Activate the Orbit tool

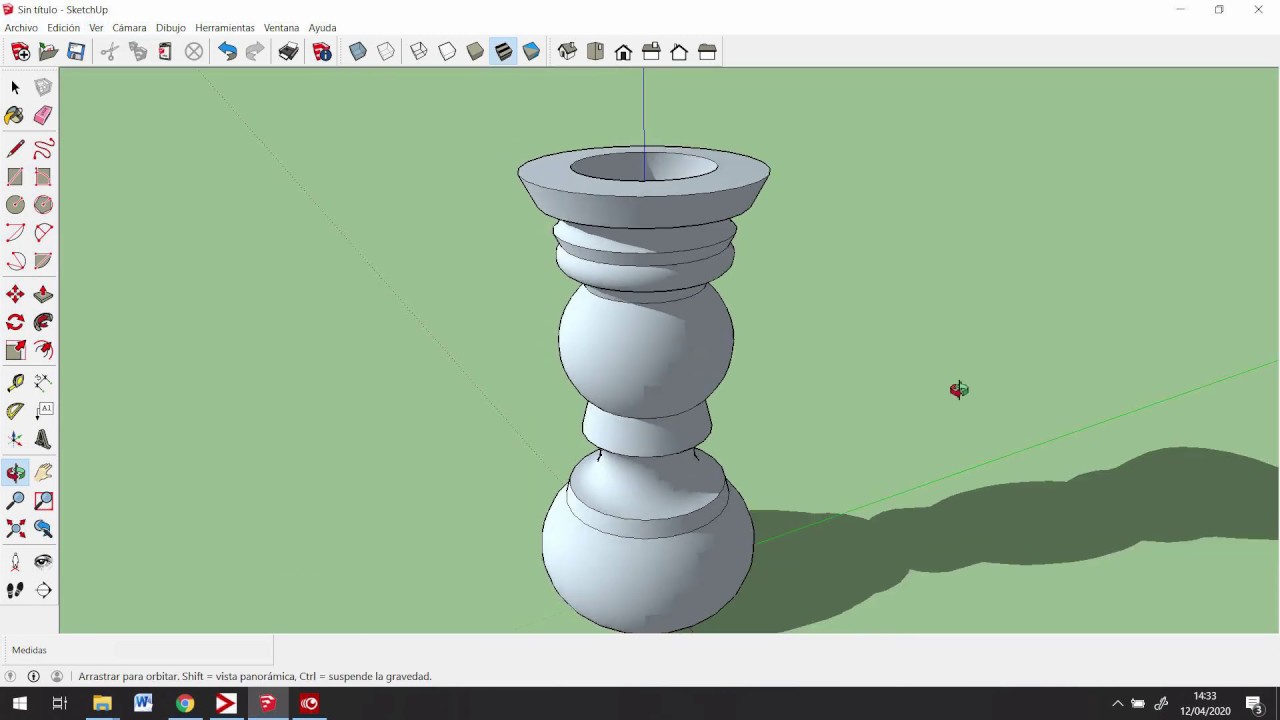15,473
